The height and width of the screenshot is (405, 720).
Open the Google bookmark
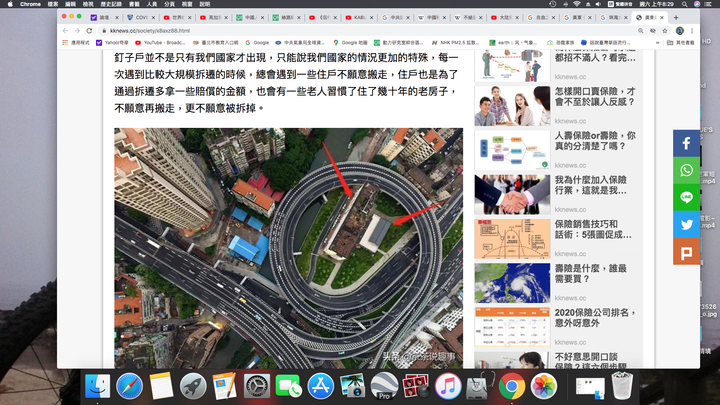coord(257,43)
